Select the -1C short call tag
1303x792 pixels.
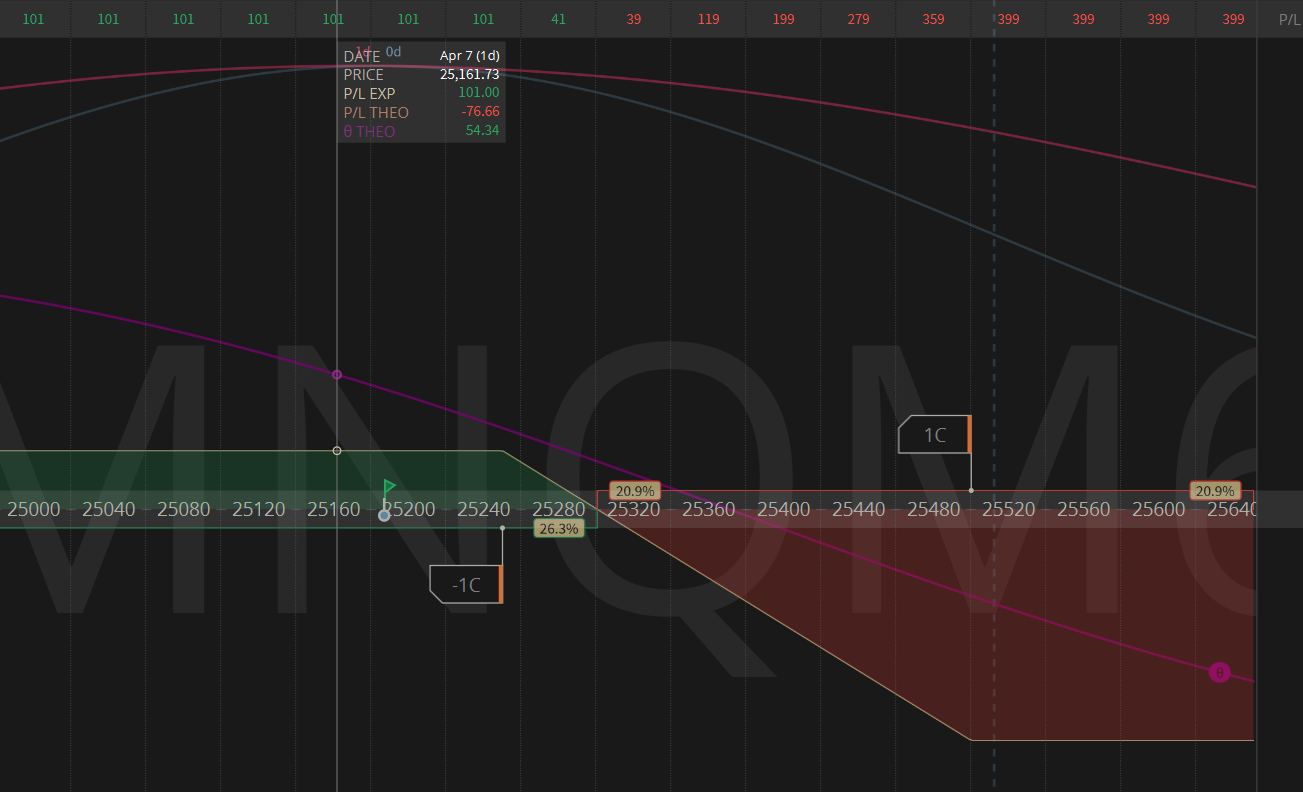pyautogui.click(x=466, y=584)
